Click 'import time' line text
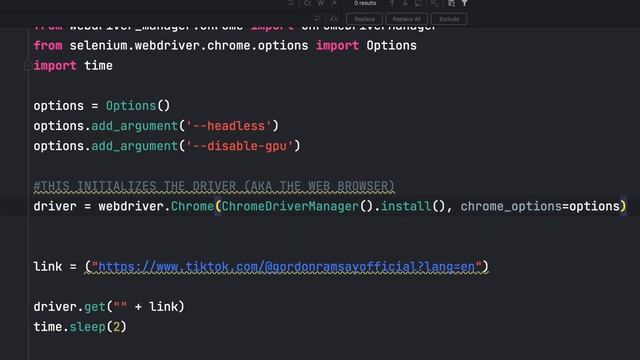 click(73, 66)
